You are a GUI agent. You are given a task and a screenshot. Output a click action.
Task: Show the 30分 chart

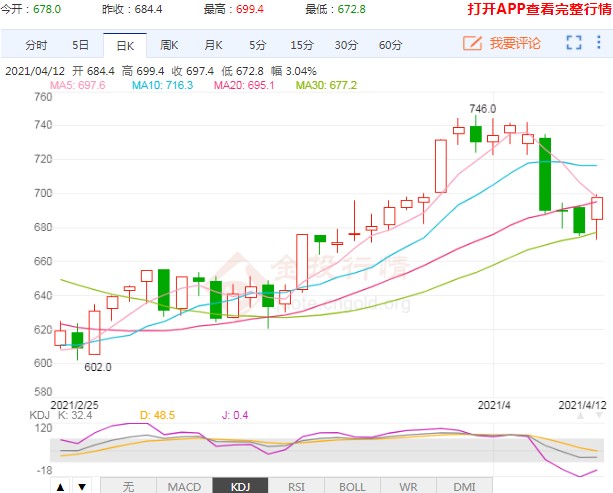(346, 45)
